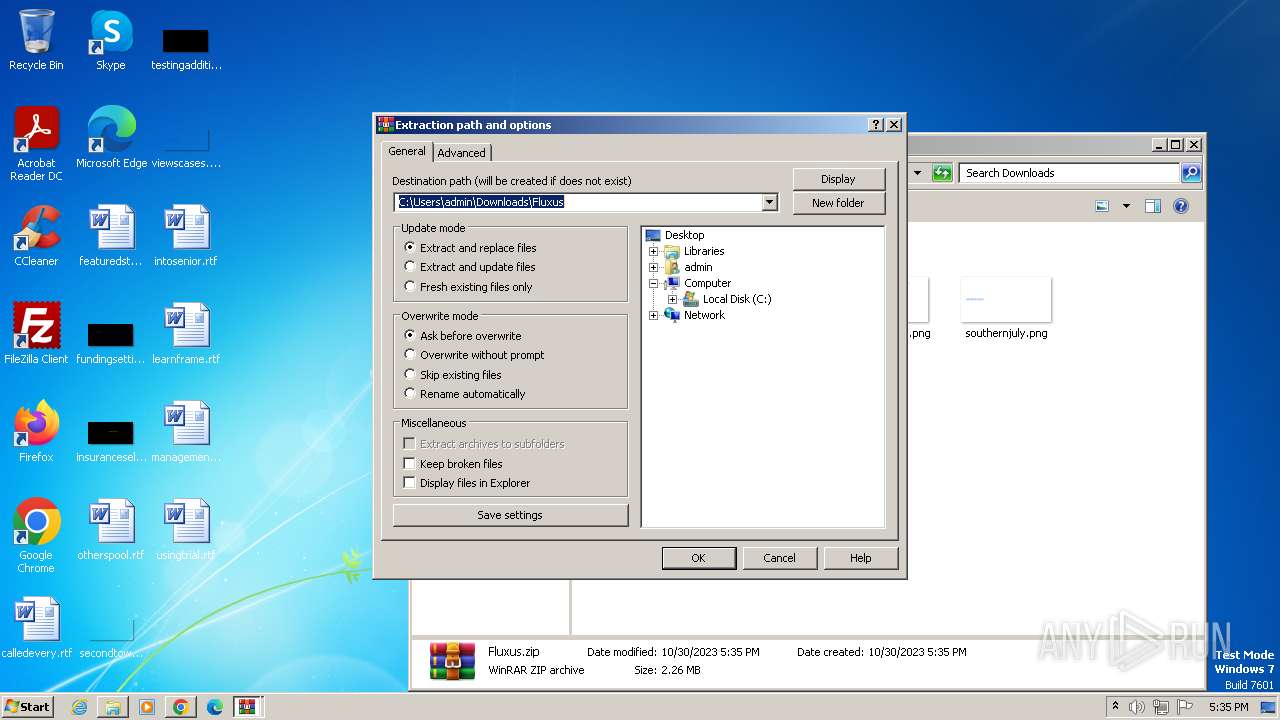The width and height of the screenshot is (1280, 720).
Task: Open otherspool.rtf document icon
Action: [x=111, y=530]
